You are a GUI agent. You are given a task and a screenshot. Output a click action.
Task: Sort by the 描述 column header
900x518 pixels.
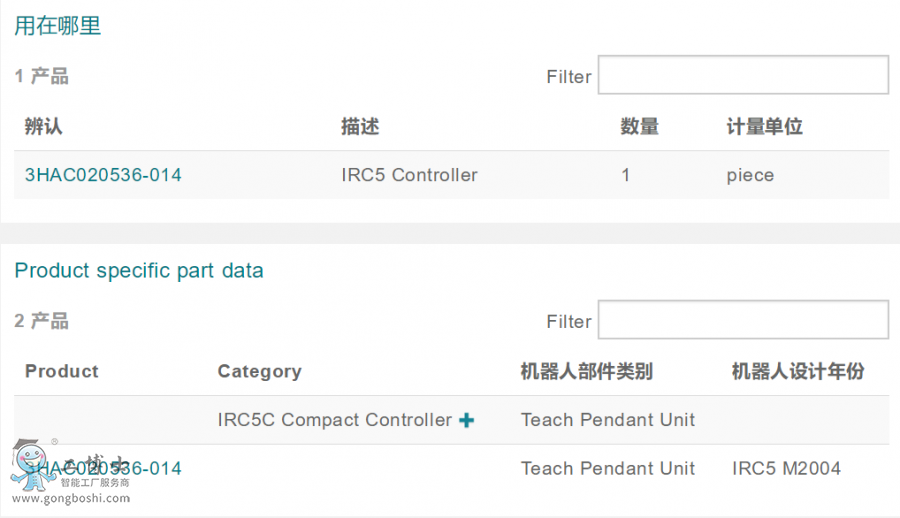click(x=360, y=127)
